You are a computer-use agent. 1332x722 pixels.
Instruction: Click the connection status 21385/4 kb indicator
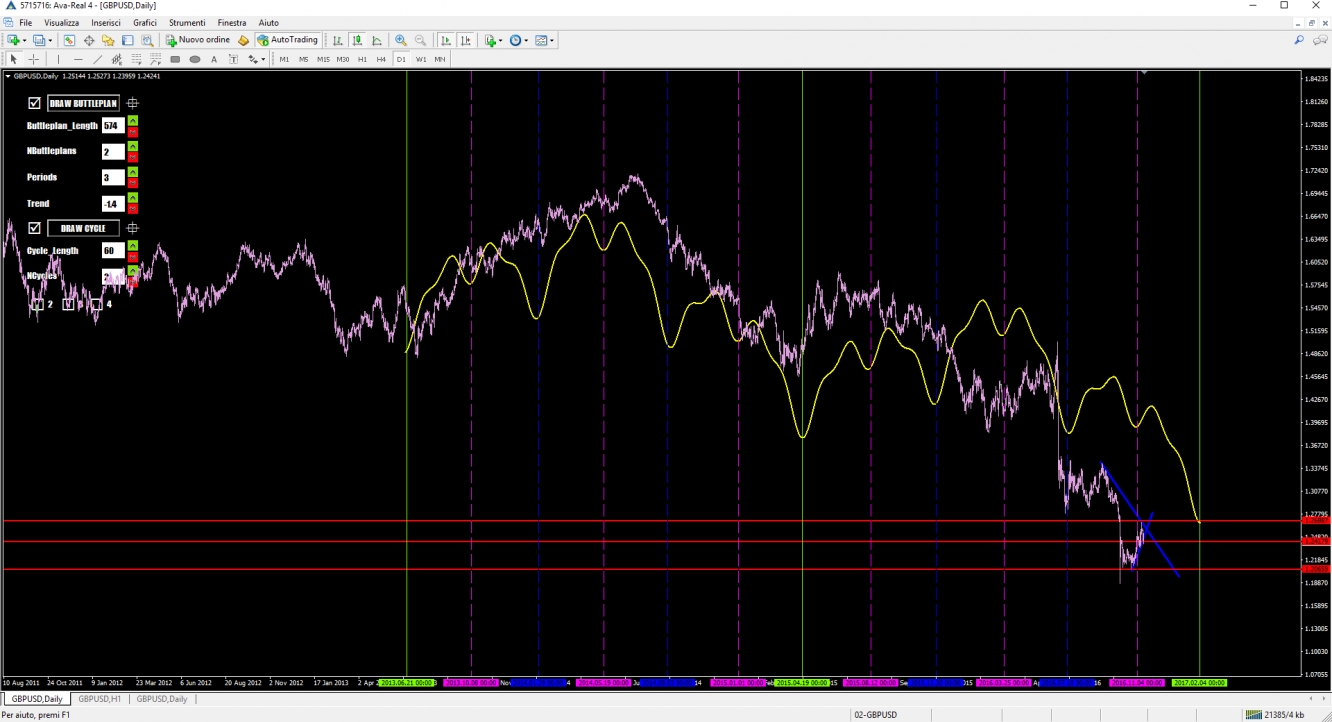tap(1275, 714)
